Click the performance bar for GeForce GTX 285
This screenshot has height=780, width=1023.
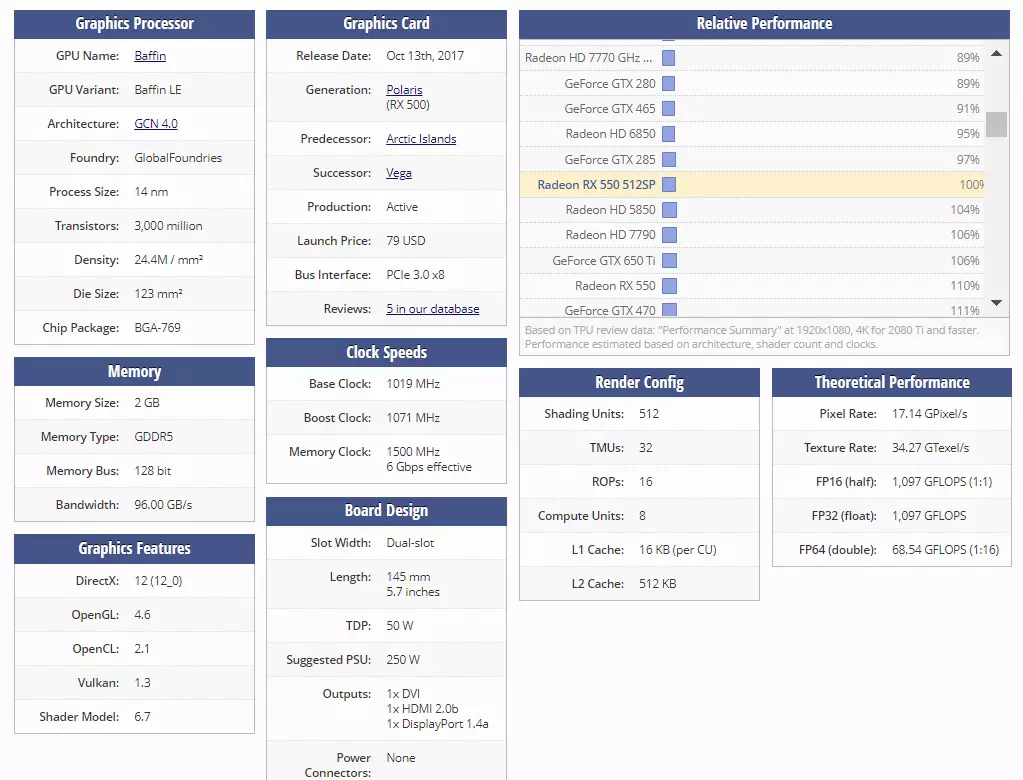click(x=668, y=160)
